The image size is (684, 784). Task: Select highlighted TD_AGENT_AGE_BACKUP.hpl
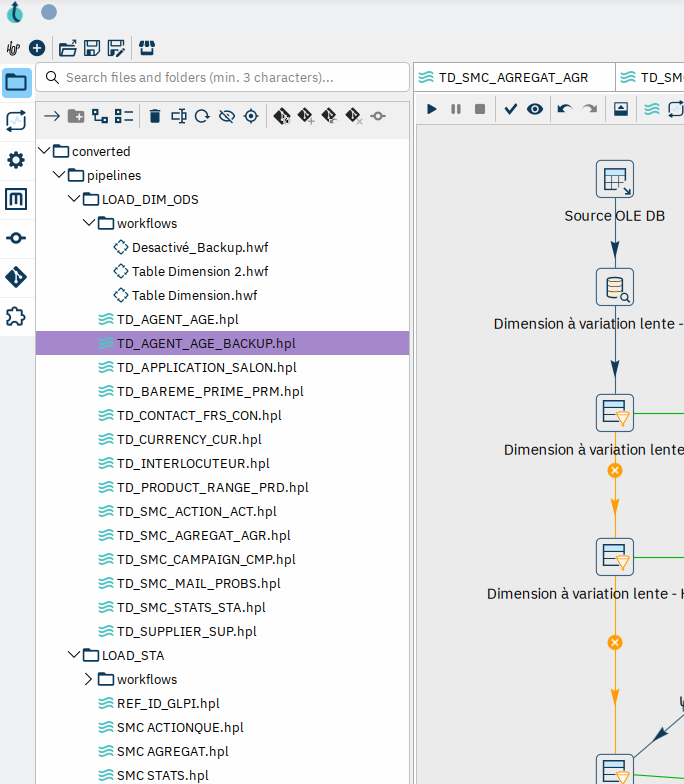pos(222,343)
